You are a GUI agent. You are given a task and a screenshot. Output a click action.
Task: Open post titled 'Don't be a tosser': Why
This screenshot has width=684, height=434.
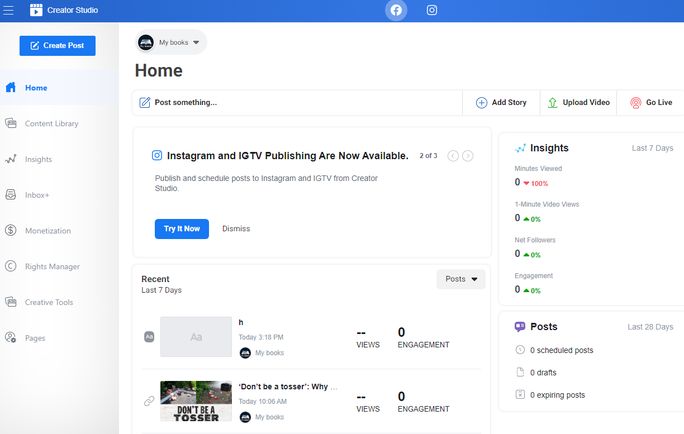pyautogui.click(x=288, y=386)
